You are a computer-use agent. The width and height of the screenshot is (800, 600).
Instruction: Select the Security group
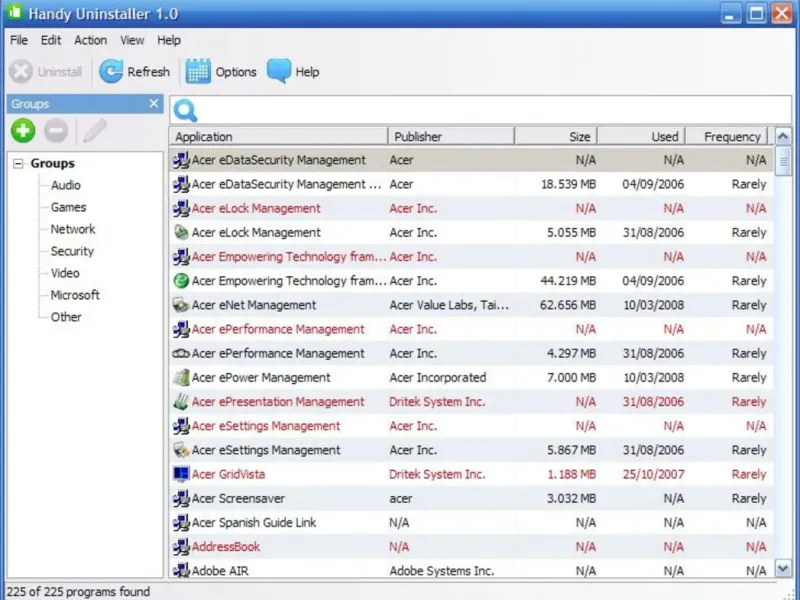pos(72,251)
